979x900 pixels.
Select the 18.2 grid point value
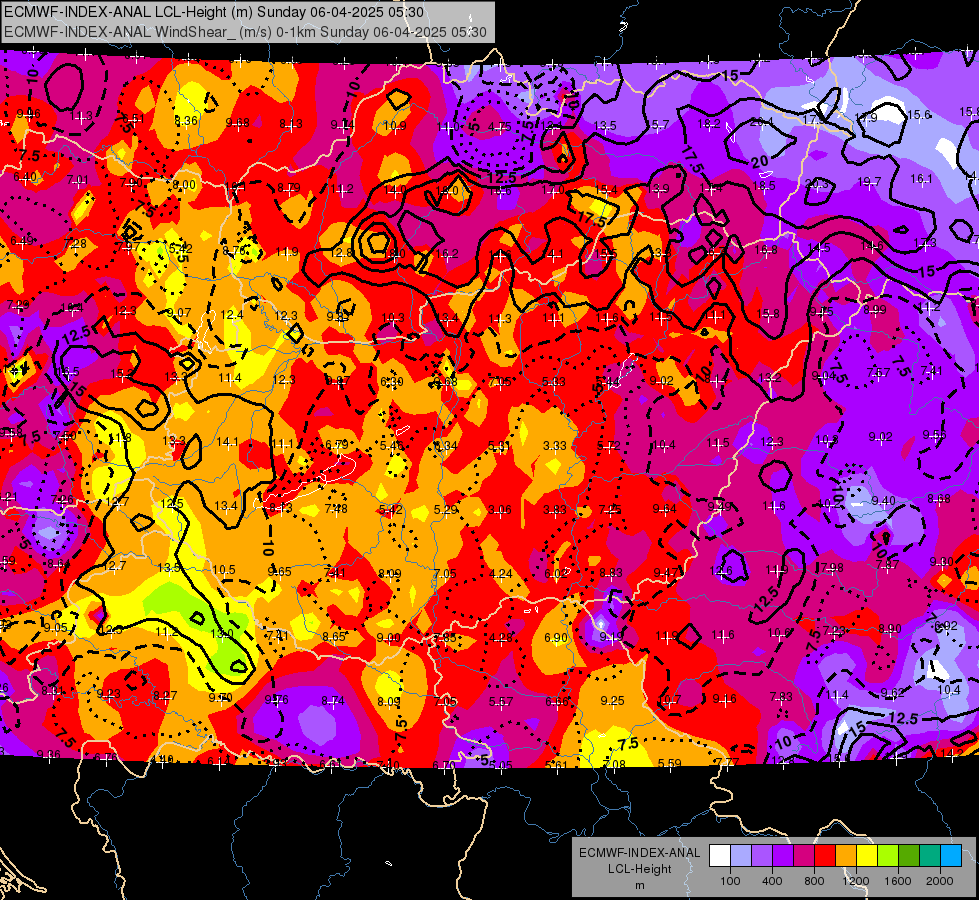(709, 124)
